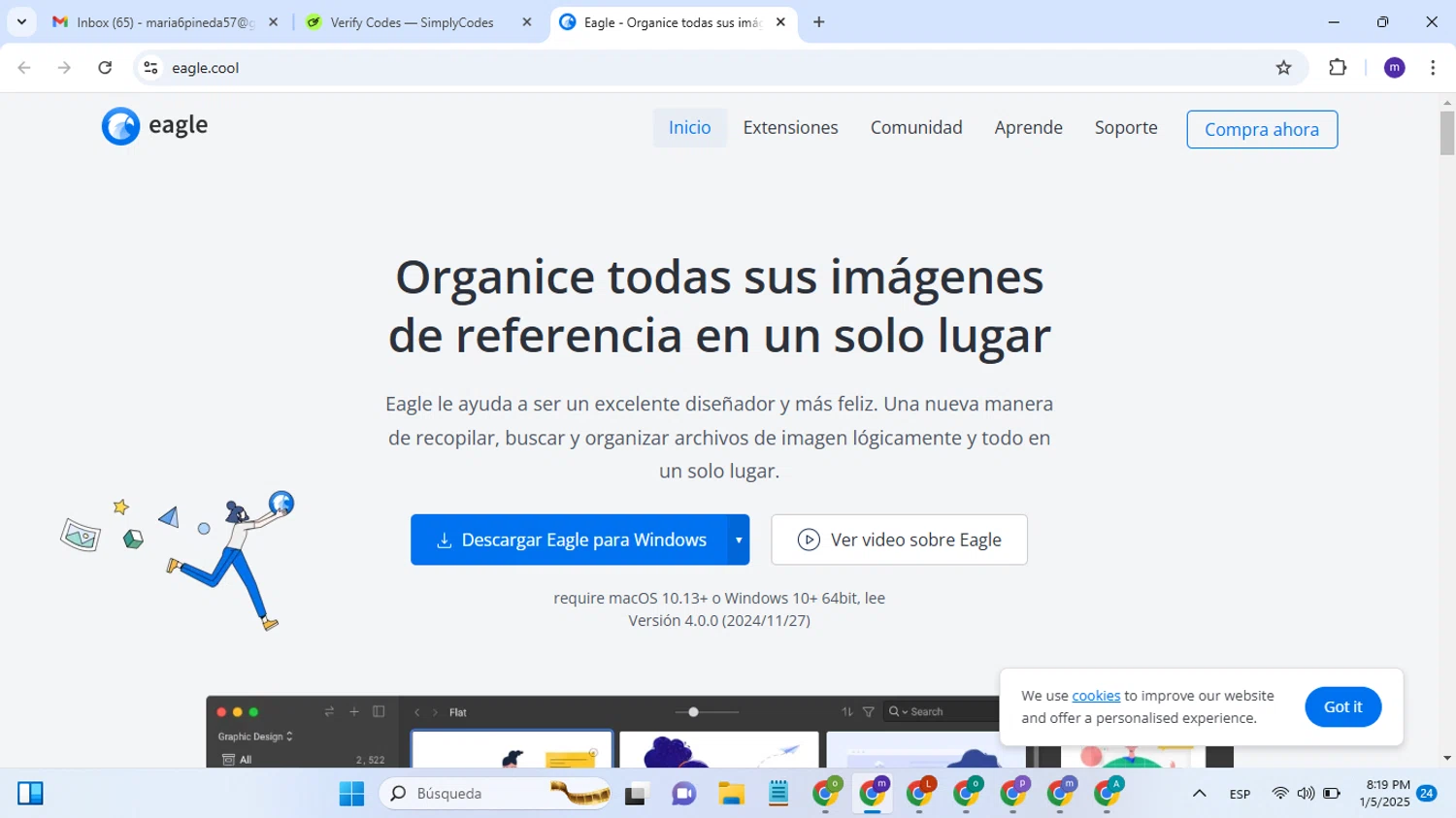Switch to the Gmail Inbox tab
The image size is (1456, 818).
[x=163, y=22]
